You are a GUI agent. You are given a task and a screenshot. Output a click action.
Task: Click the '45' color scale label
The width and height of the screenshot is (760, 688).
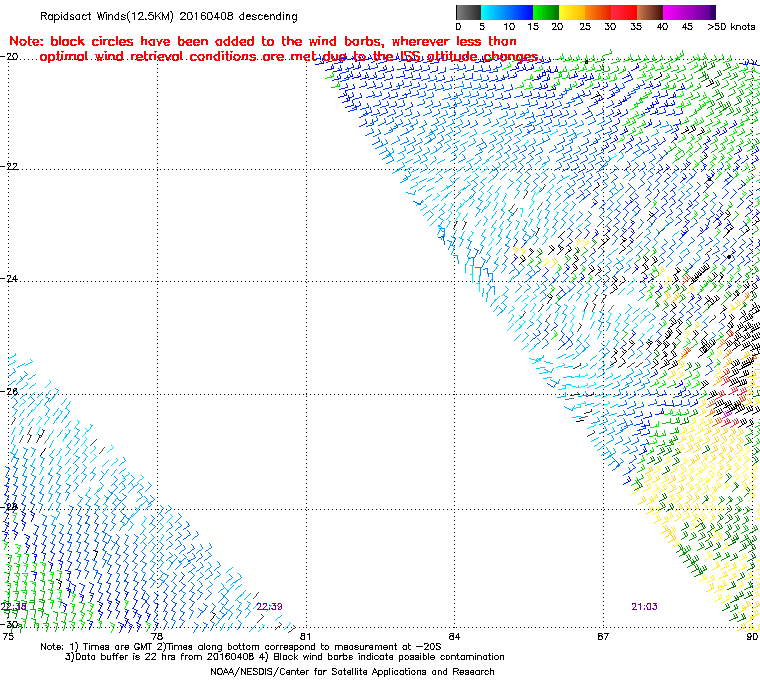[687, 27]
